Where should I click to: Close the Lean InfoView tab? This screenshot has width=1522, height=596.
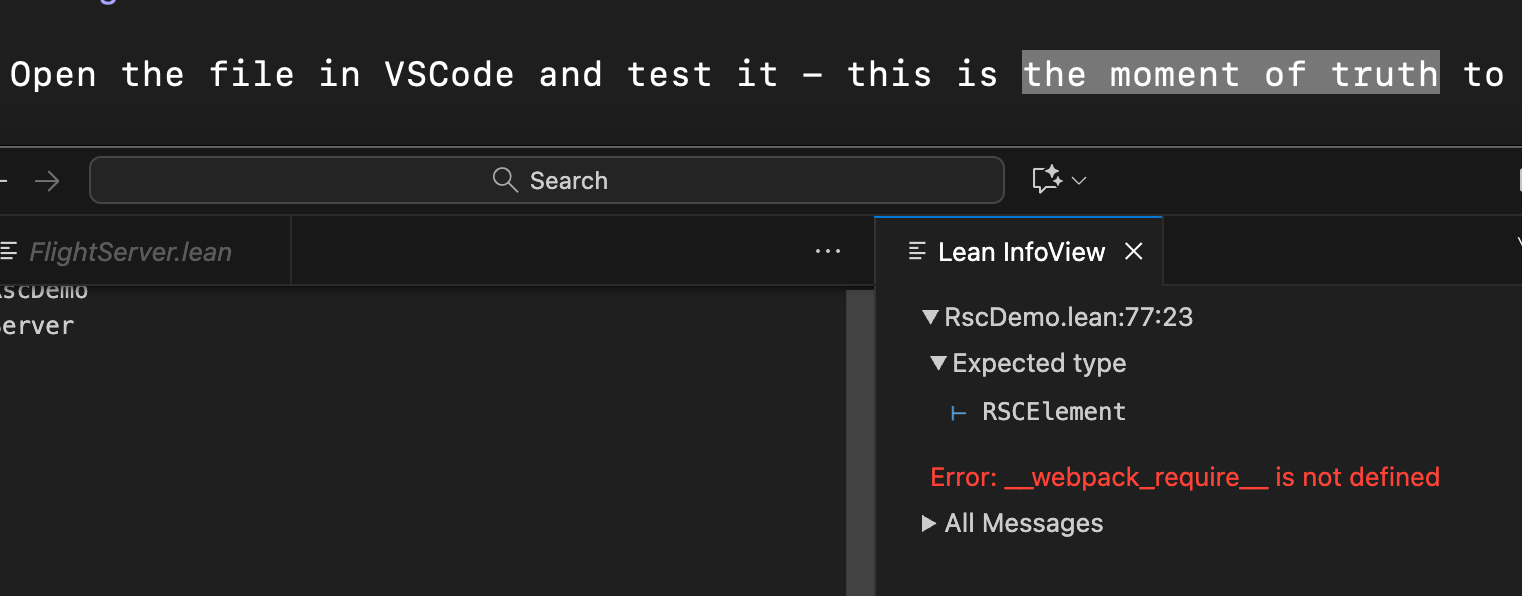point(1134,252)
